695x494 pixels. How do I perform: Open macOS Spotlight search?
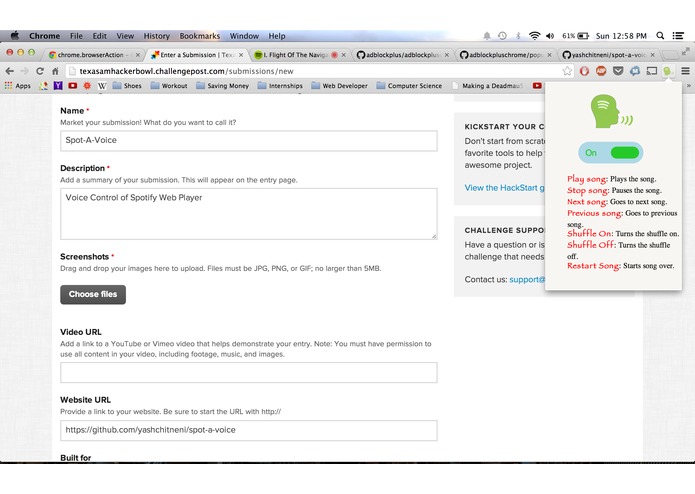[x=660, y=36]
